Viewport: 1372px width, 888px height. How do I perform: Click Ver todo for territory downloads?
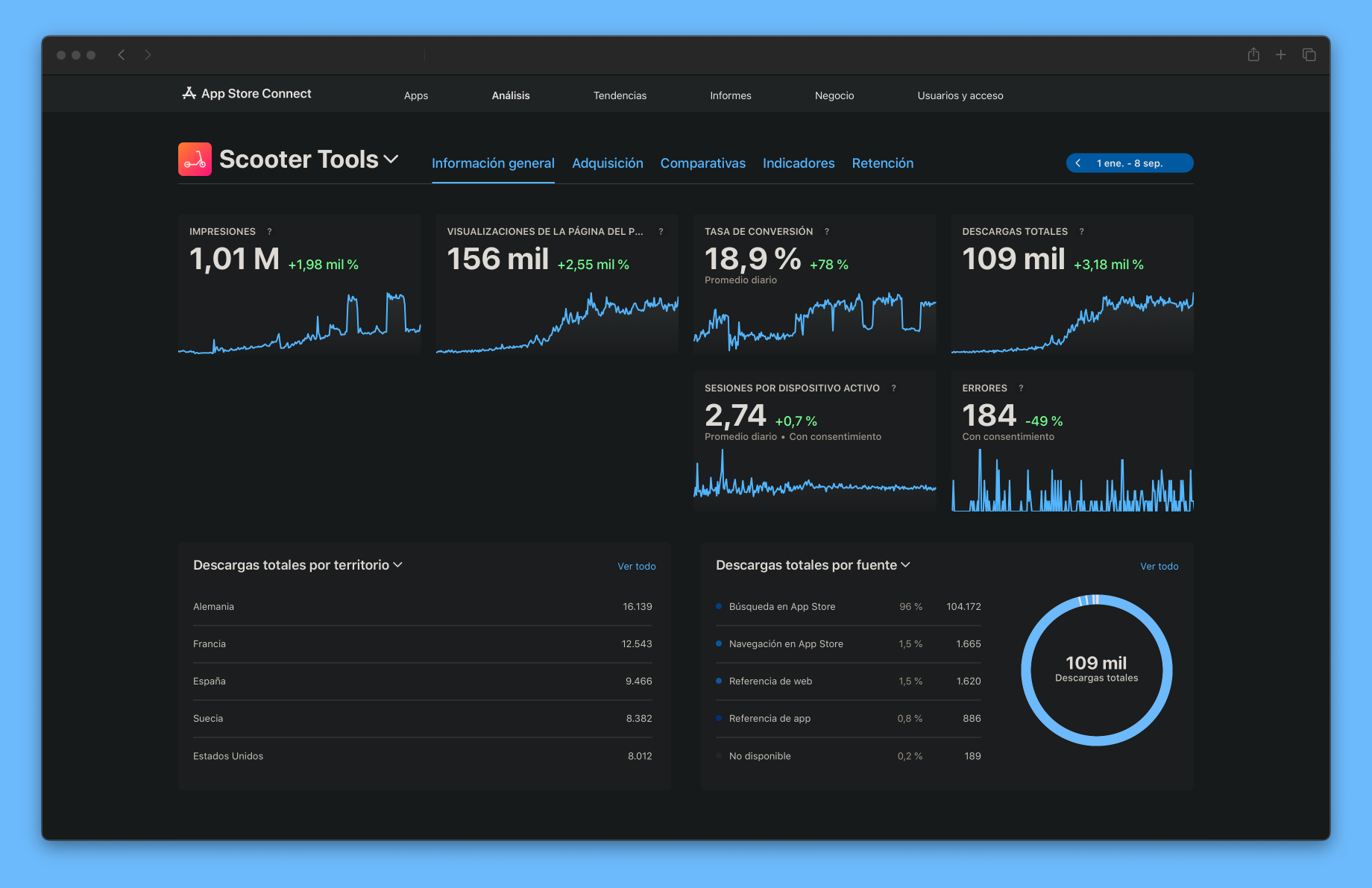[637, 566]
